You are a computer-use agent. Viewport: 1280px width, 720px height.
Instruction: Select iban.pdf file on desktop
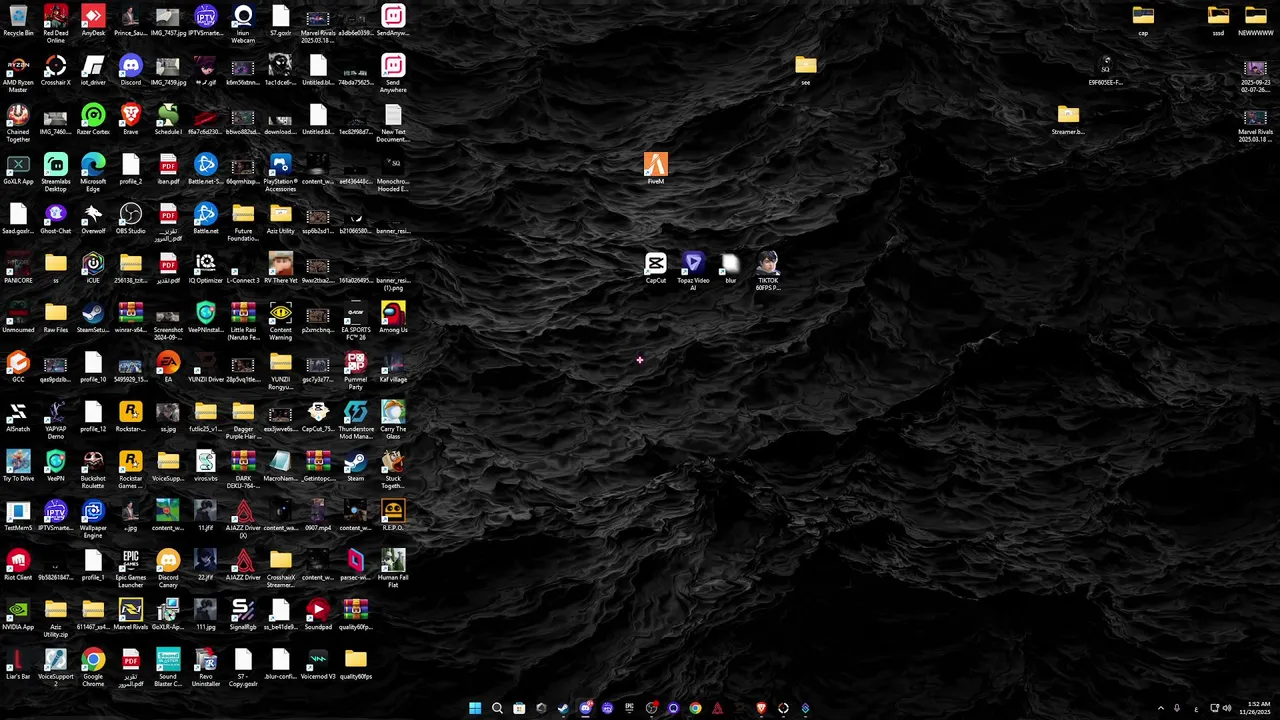pos(168,169)
